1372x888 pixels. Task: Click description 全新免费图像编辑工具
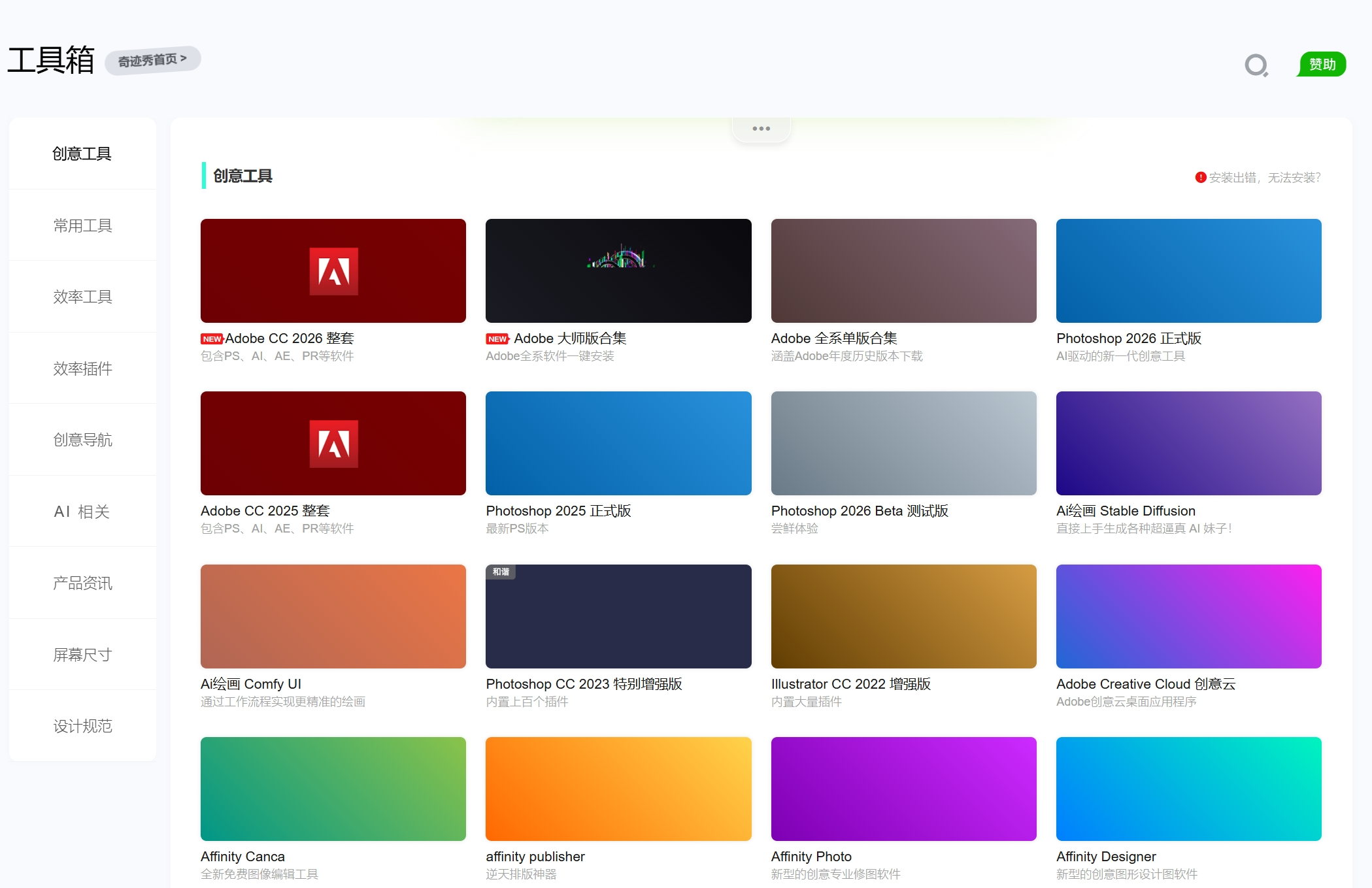click(x=259, y=874)
